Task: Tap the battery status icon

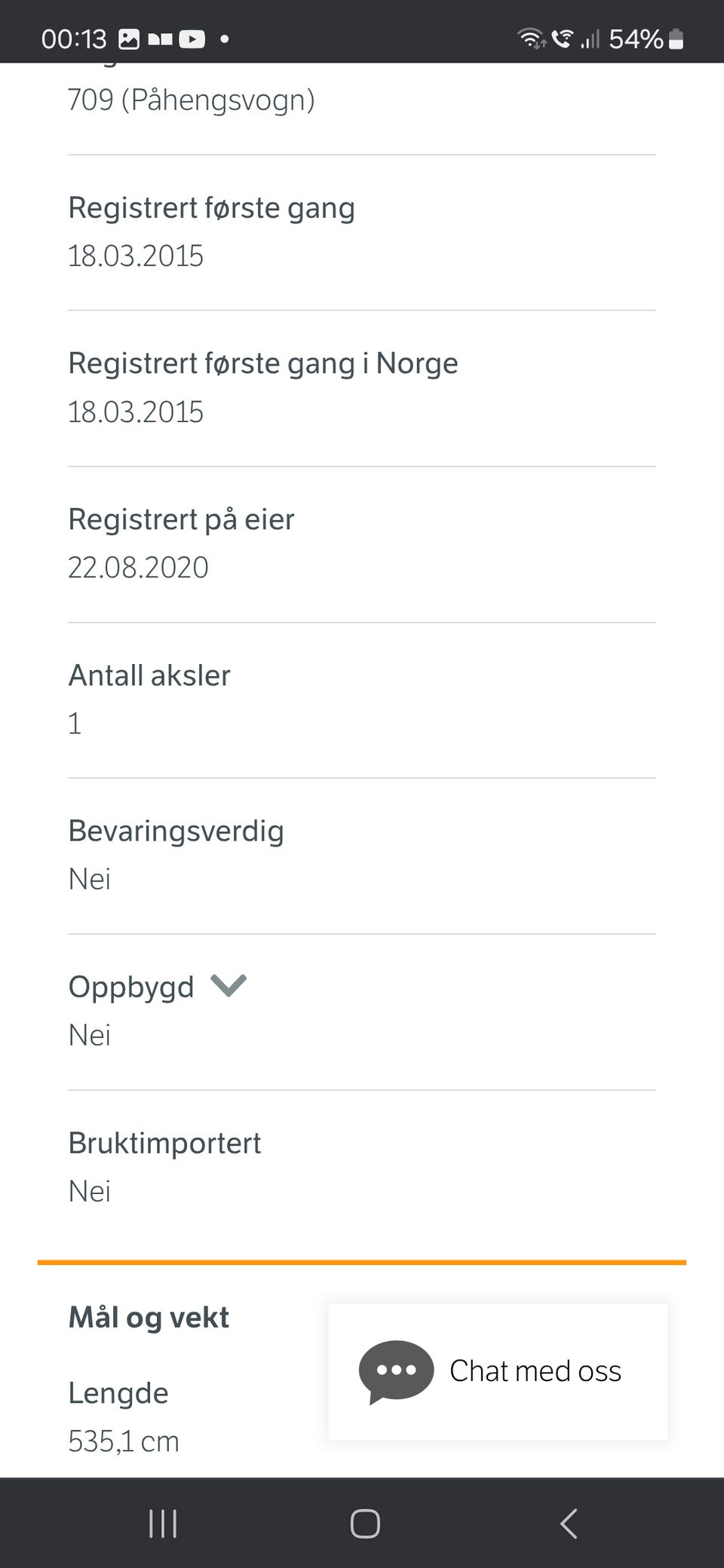Action: (x=676, y=38)
